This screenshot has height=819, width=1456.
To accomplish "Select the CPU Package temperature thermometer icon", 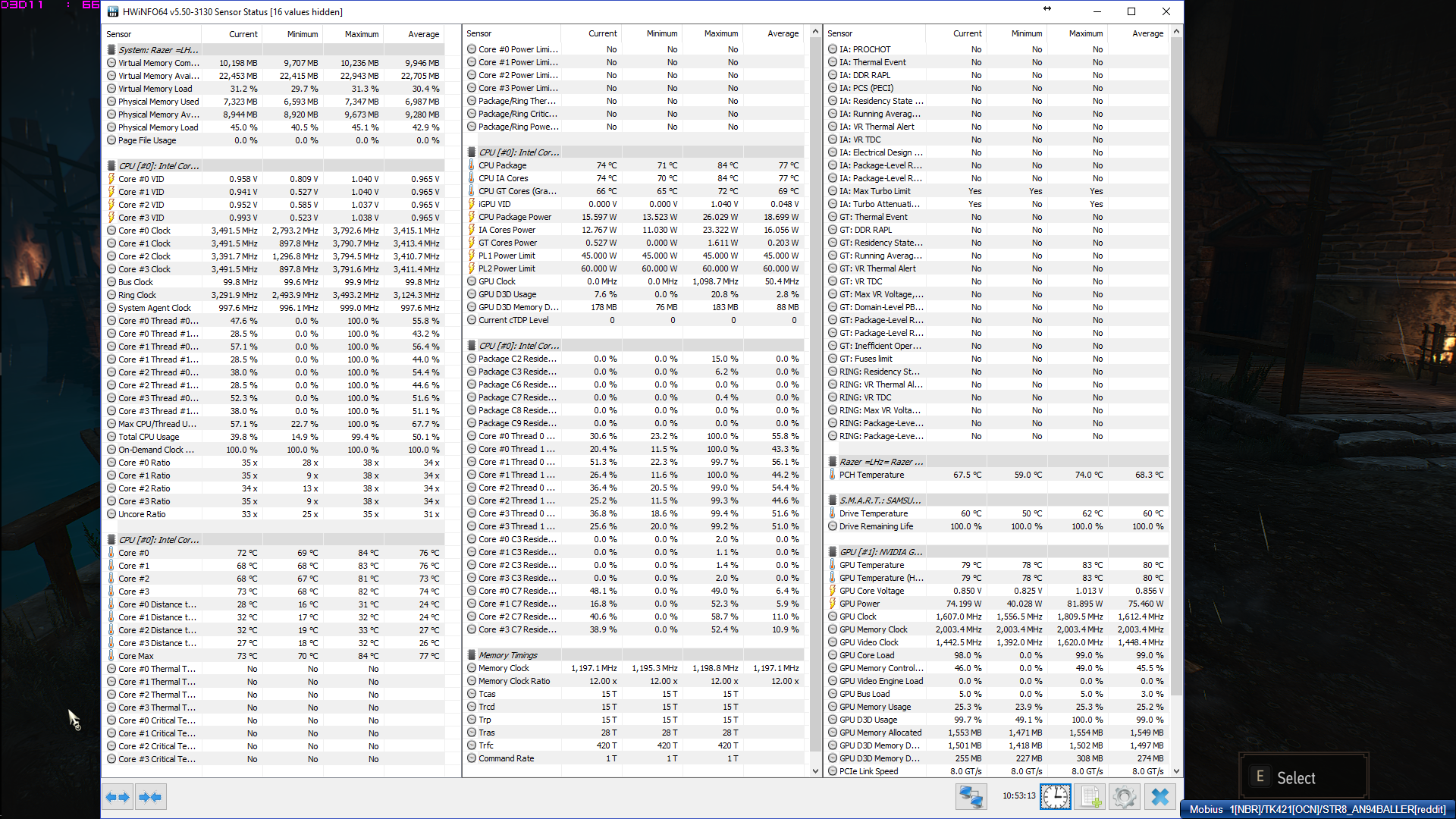I will (472, 165).
